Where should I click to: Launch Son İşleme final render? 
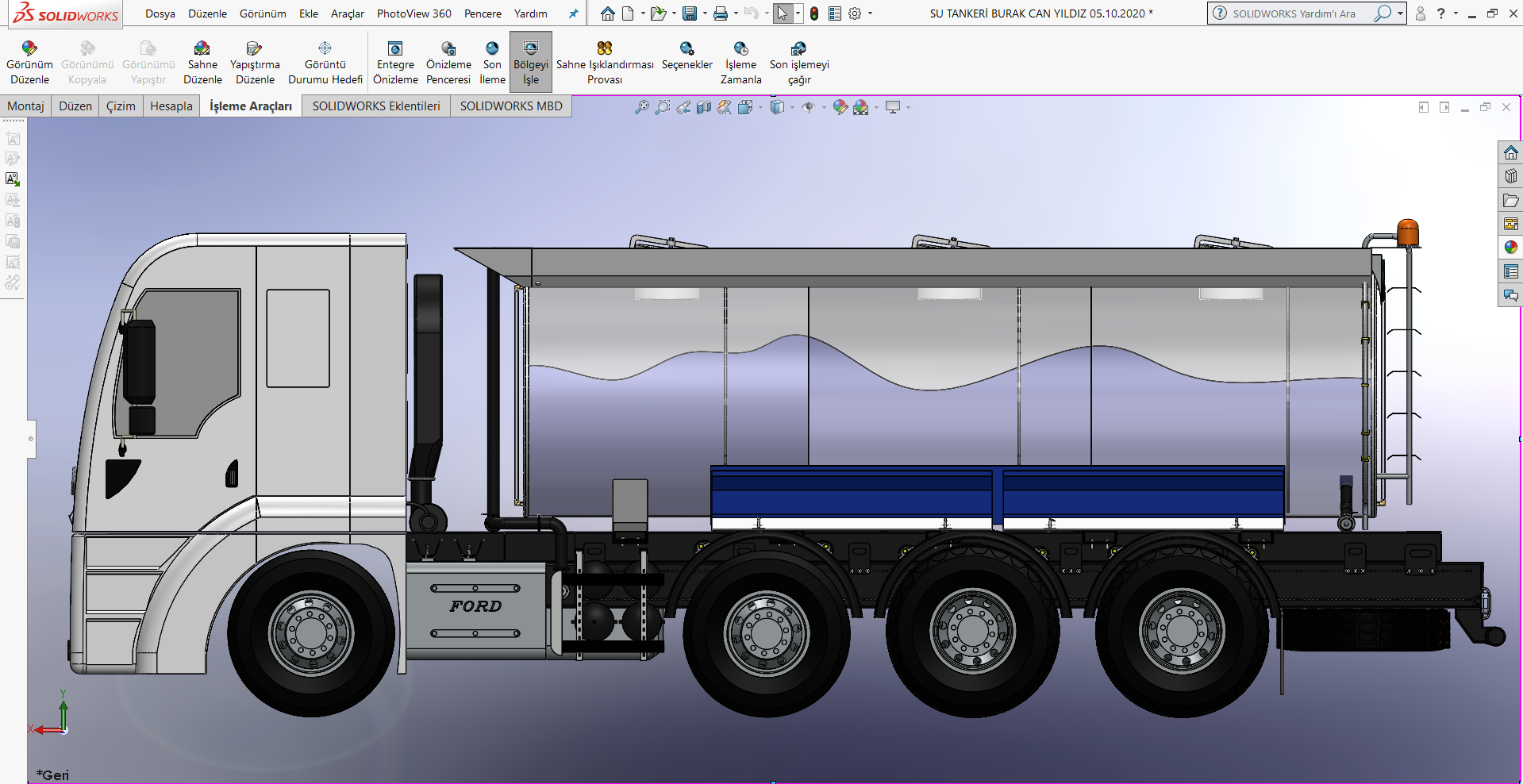(x=492, y=63)
